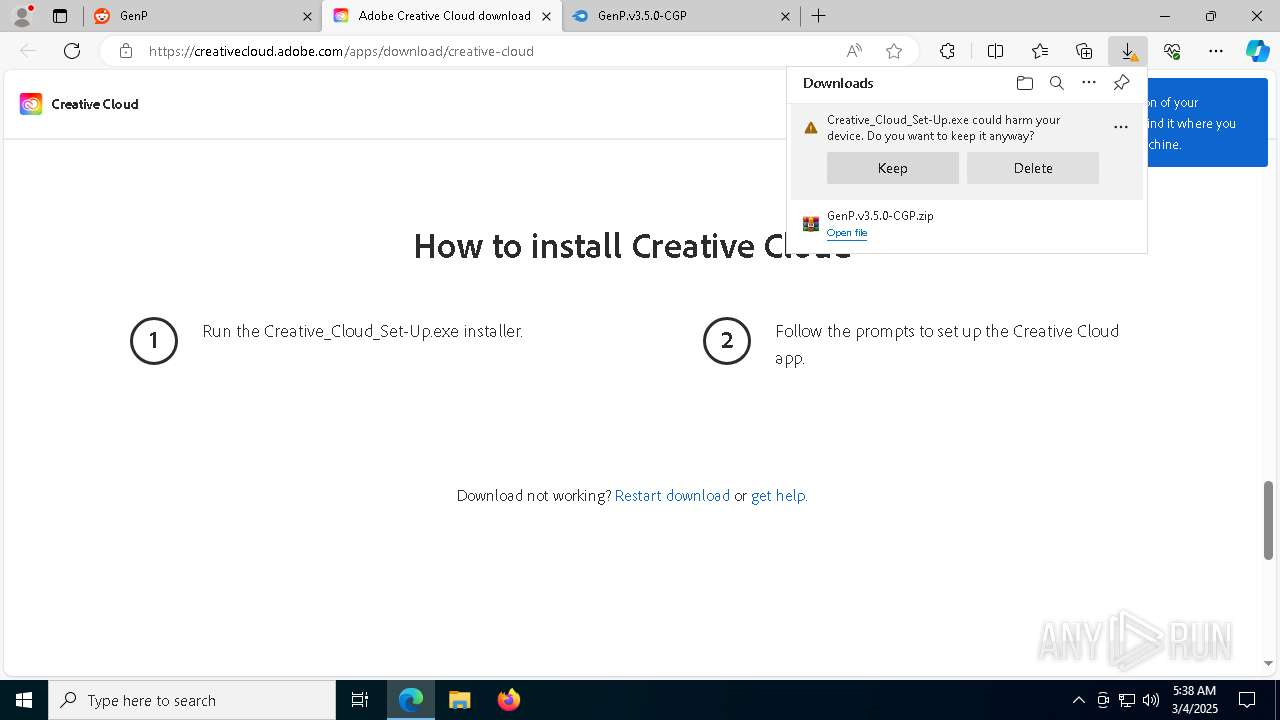Open network status tray icon
Viewport: 1280px width, 720px height.
(x=1127, y=700)
